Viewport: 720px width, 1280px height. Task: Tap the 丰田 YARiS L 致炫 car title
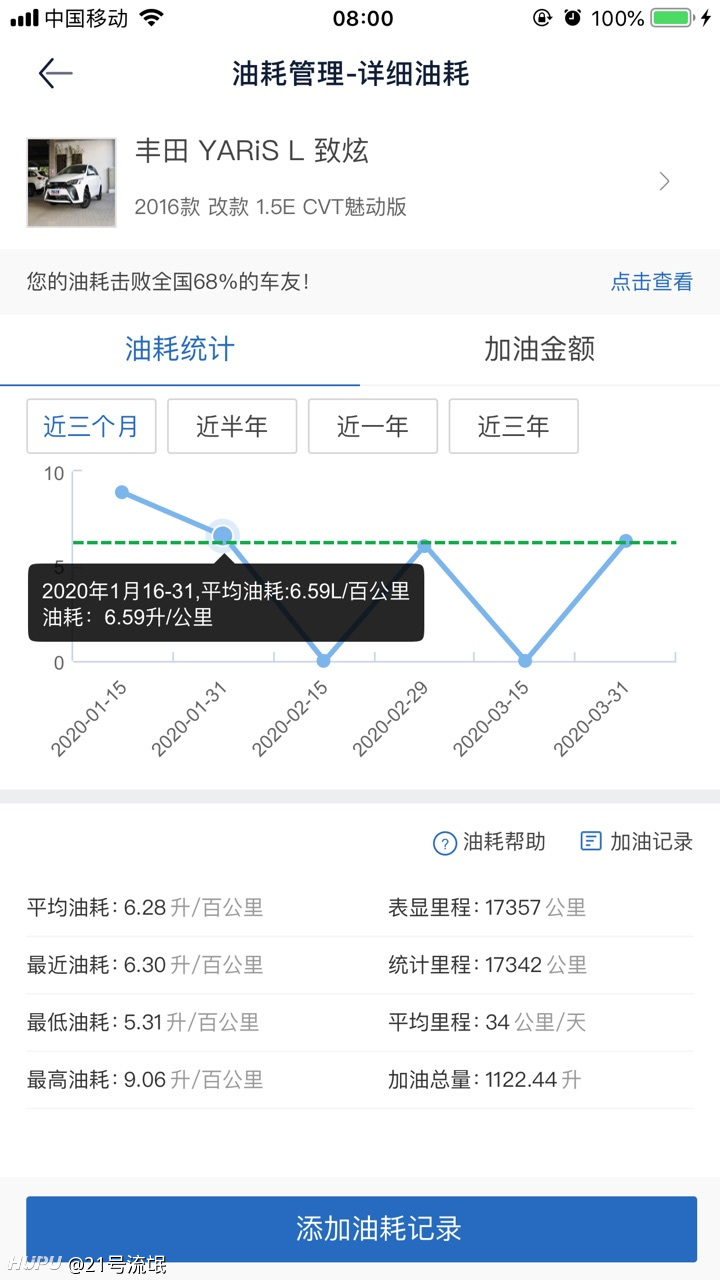click(x=252, y=152)
